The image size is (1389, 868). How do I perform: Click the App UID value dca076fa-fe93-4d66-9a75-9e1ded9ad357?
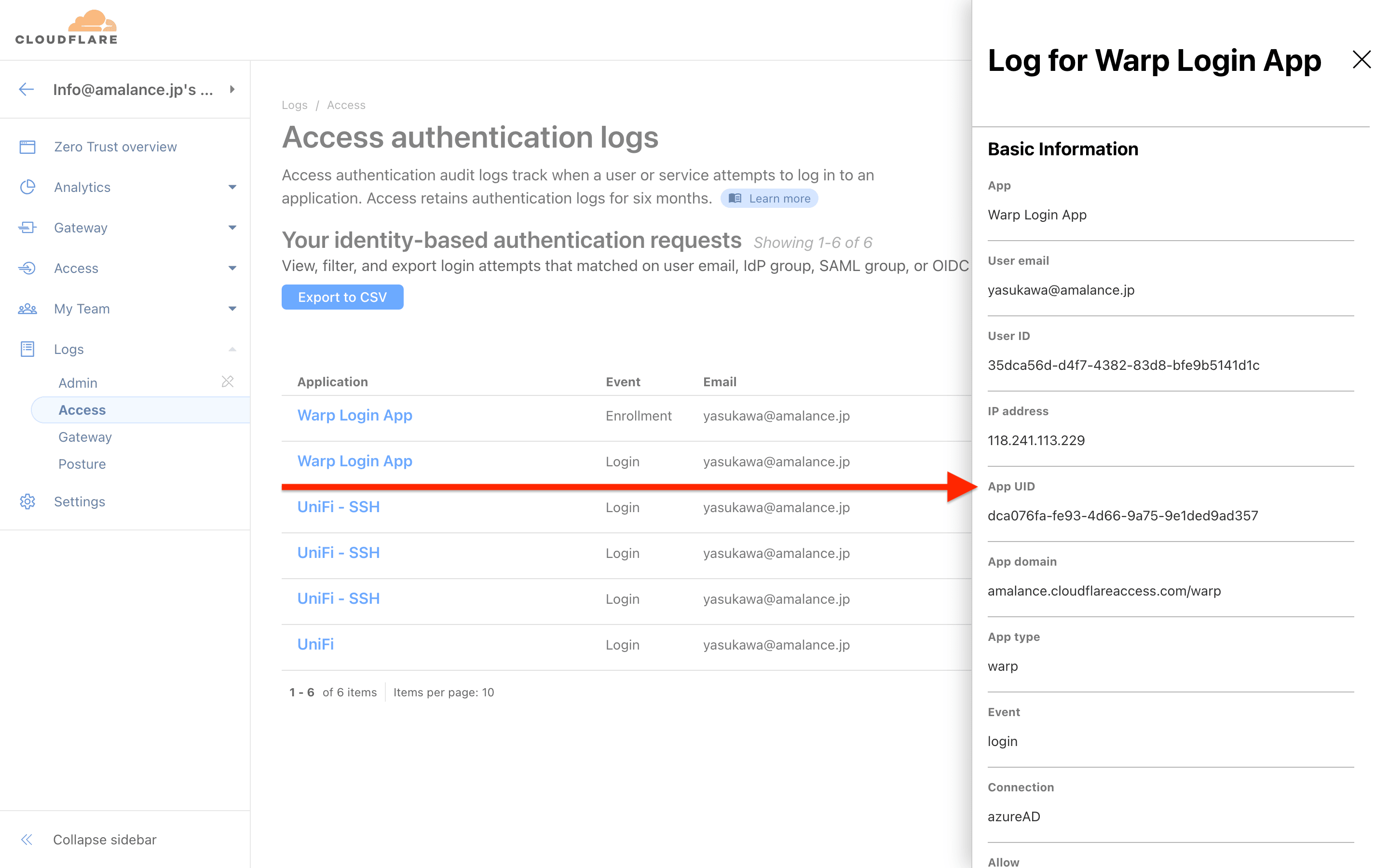(1123, 515)
